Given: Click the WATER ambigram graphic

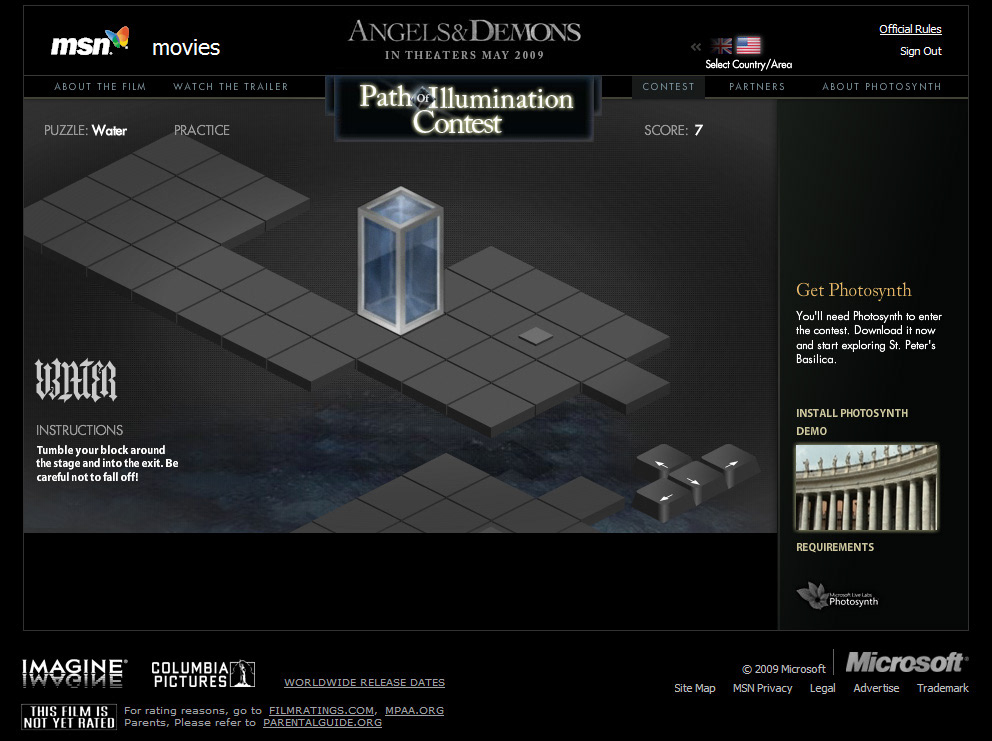Looking at the screenshot, I should pos(76,380).
